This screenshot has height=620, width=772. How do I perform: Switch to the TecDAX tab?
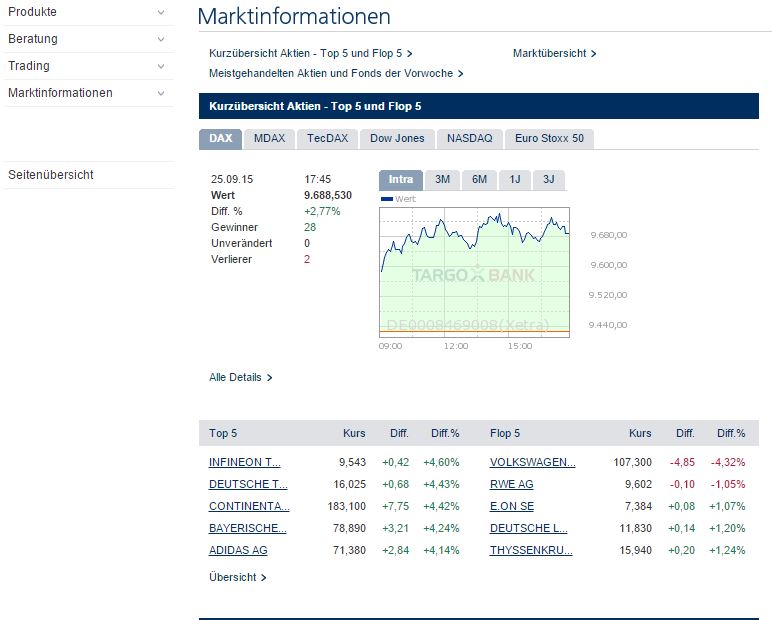tap(327, 139)
